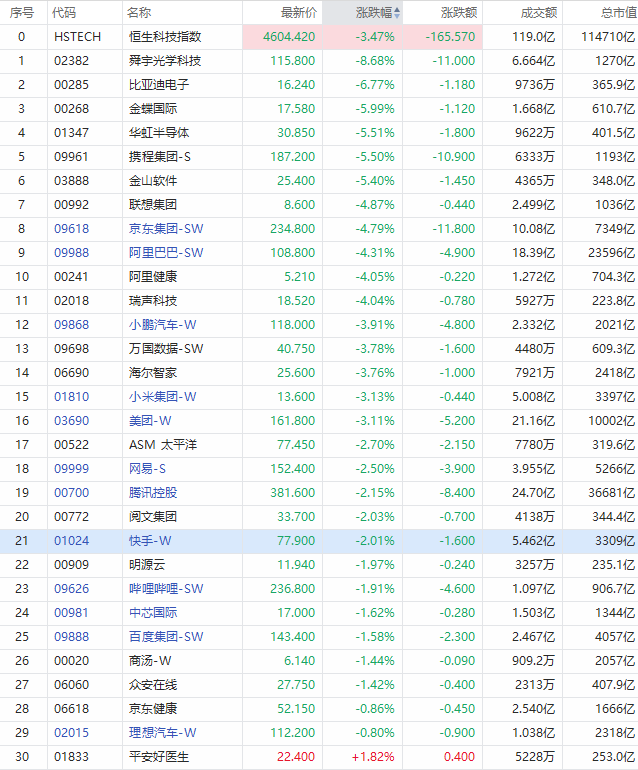This screenshot has height=770, width=638.
Task: Select the 平安好医生 name cell
Action: (x=182, y=757)
